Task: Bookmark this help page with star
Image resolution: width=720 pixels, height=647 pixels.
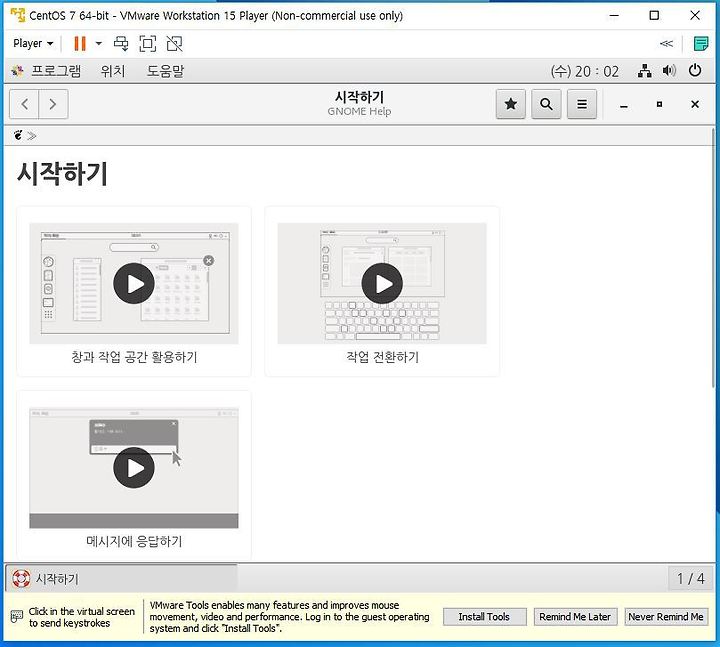Action: 511,104
